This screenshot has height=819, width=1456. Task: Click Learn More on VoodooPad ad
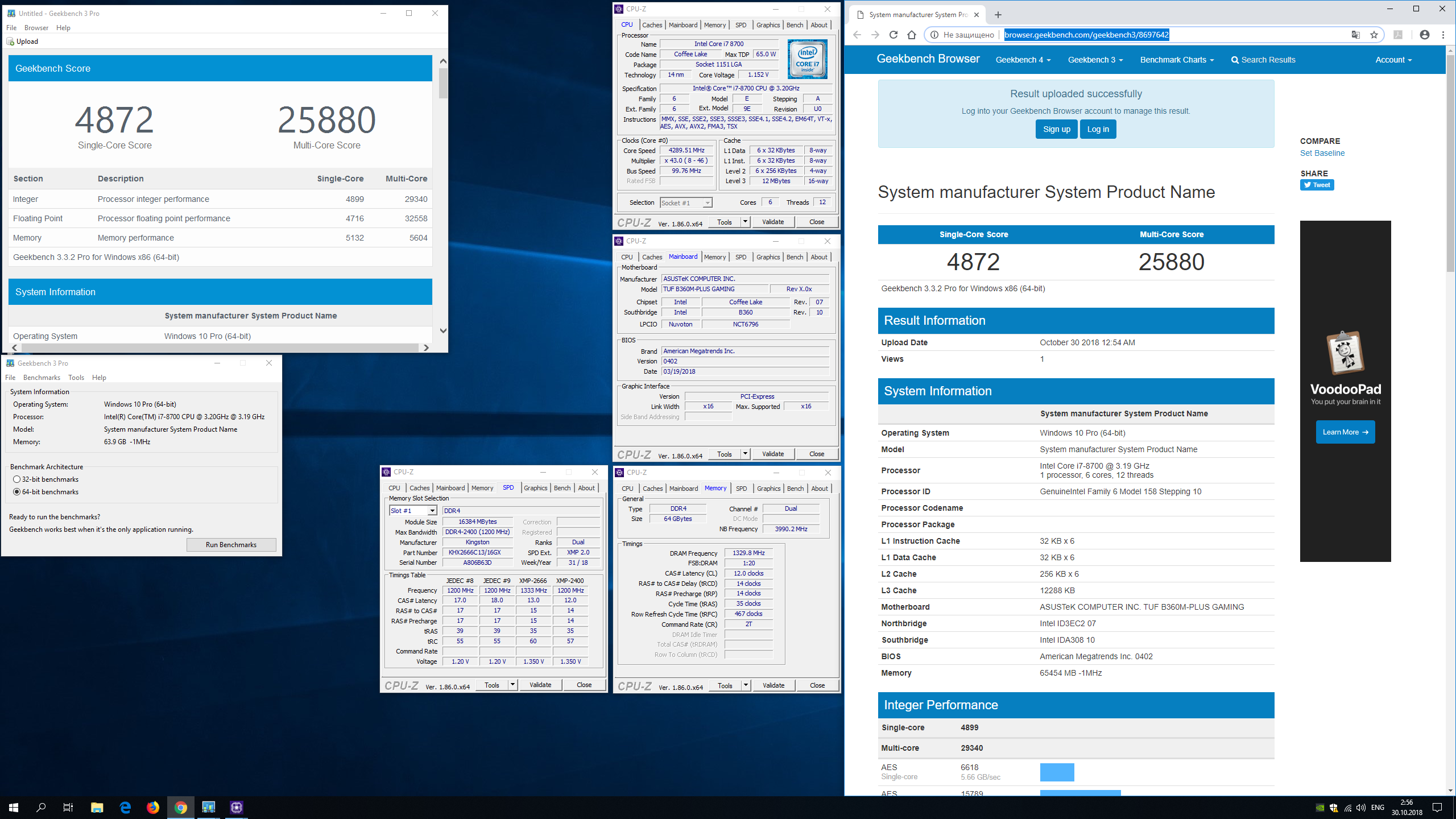1345,432
